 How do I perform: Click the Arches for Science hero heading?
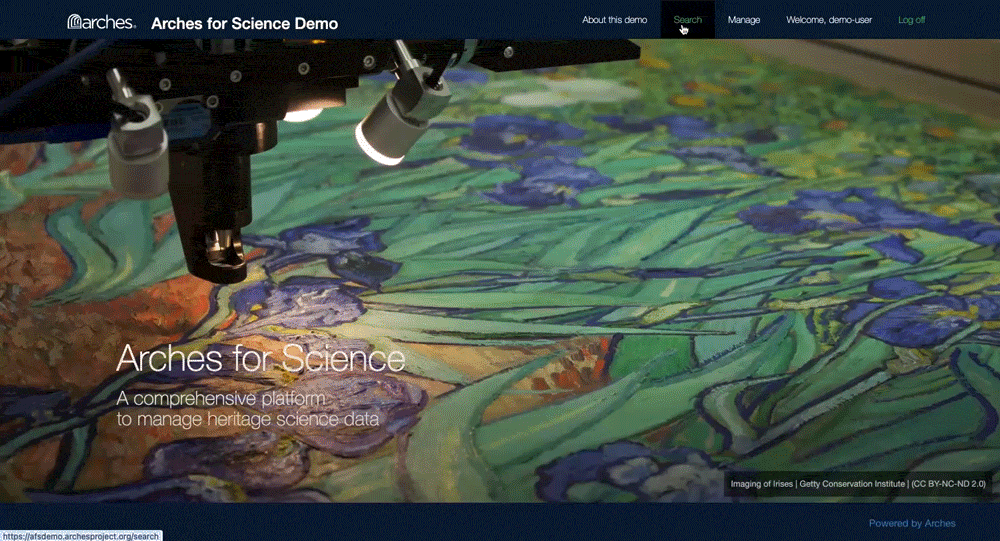click(261, 359)
